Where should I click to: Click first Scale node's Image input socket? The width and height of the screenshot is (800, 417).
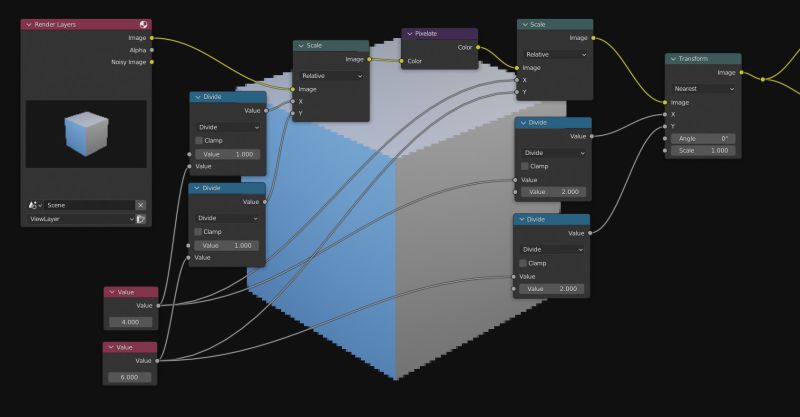pos(293,89)
